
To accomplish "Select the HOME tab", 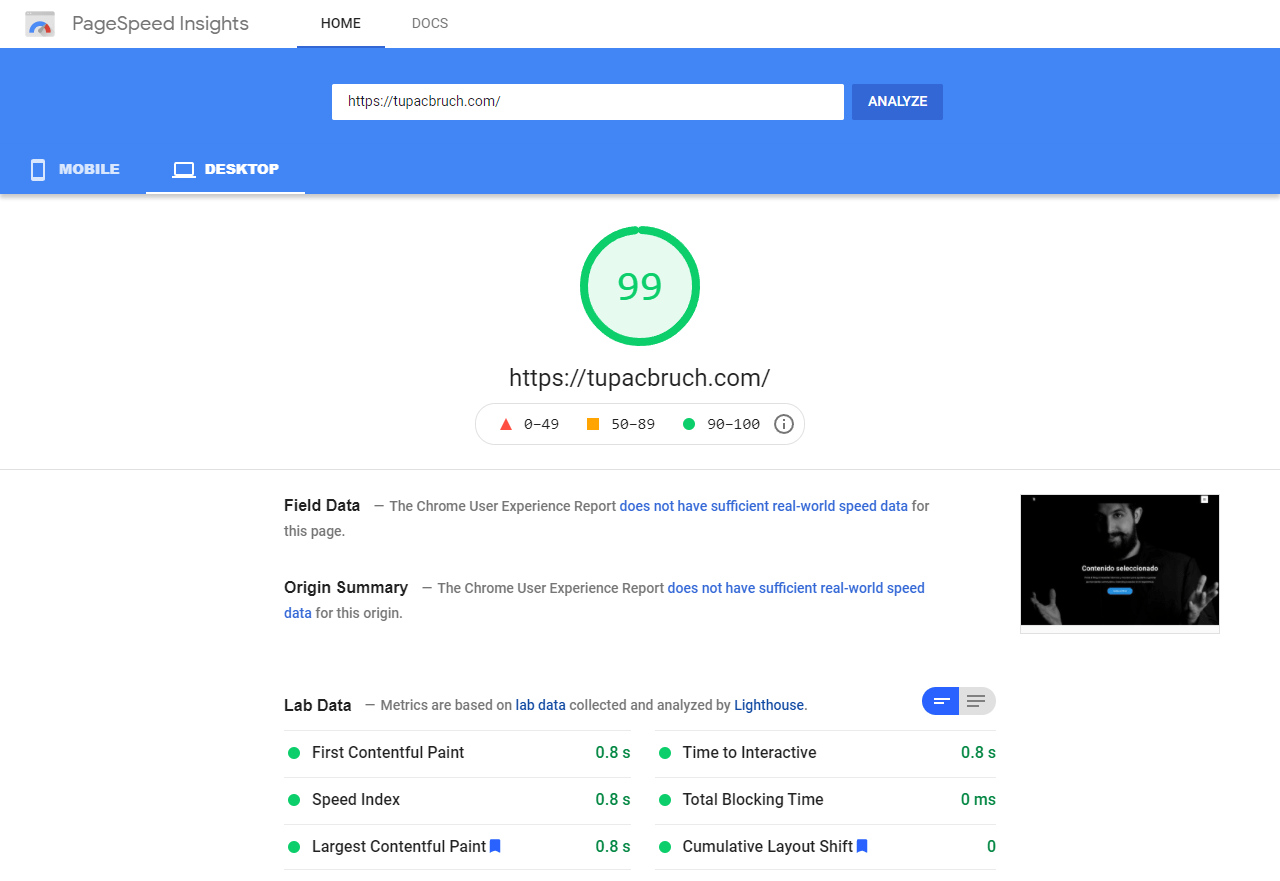I will click(x=340, y=23).
